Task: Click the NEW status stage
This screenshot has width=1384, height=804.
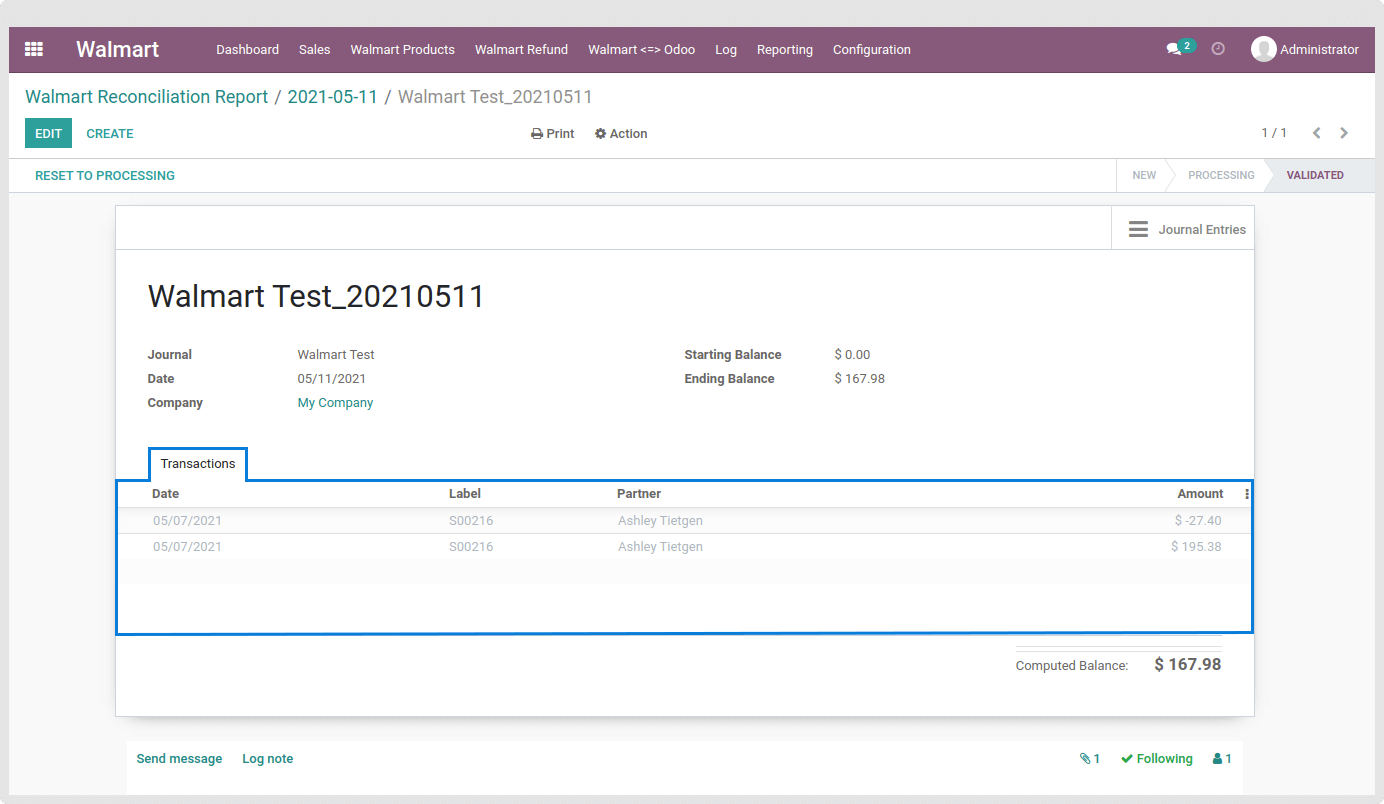Action: click(x=1144, y=175)
